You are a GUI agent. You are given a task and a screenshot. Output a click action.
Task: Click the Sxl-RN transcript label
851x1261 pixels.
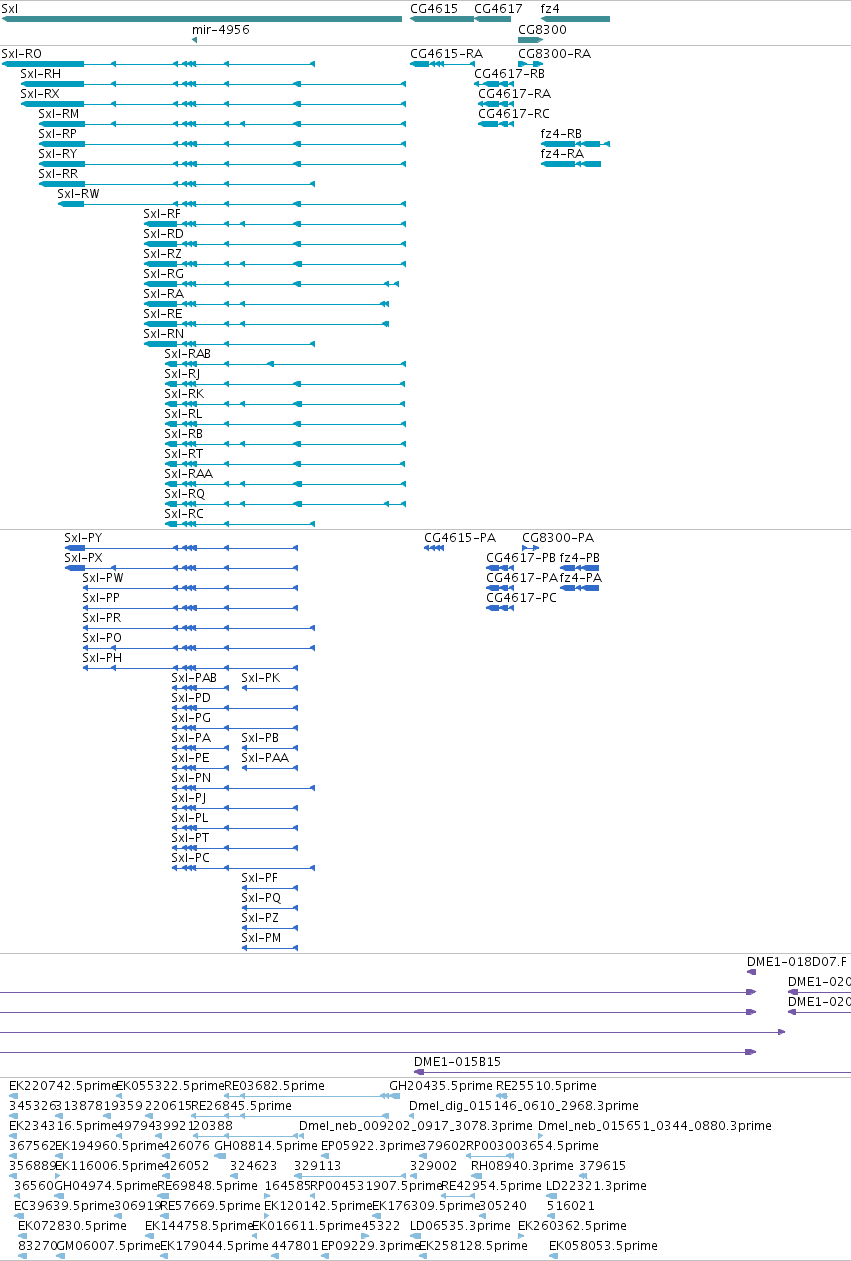[x=163, y=334]
